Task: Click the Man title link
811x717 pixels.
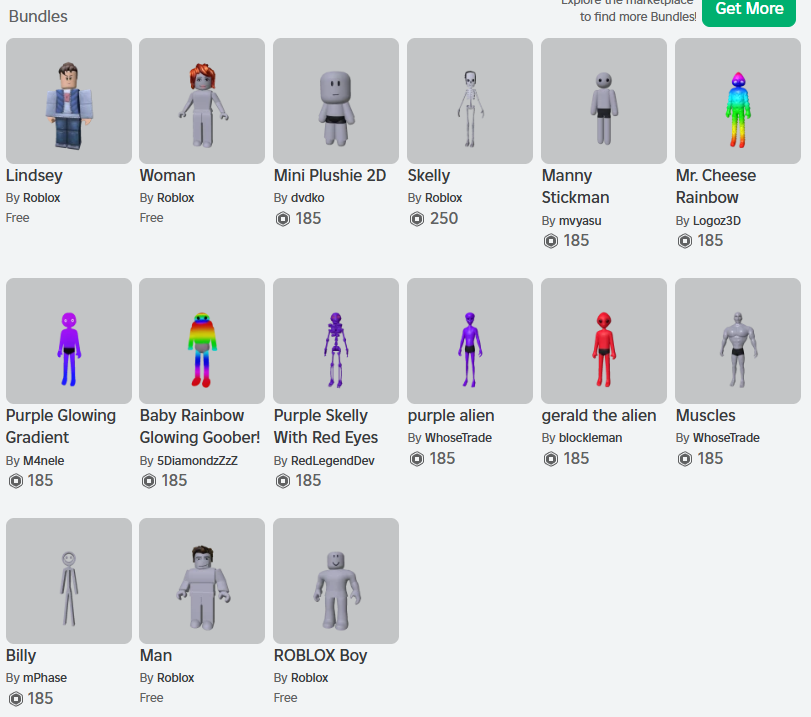Action: coord(156,656)
